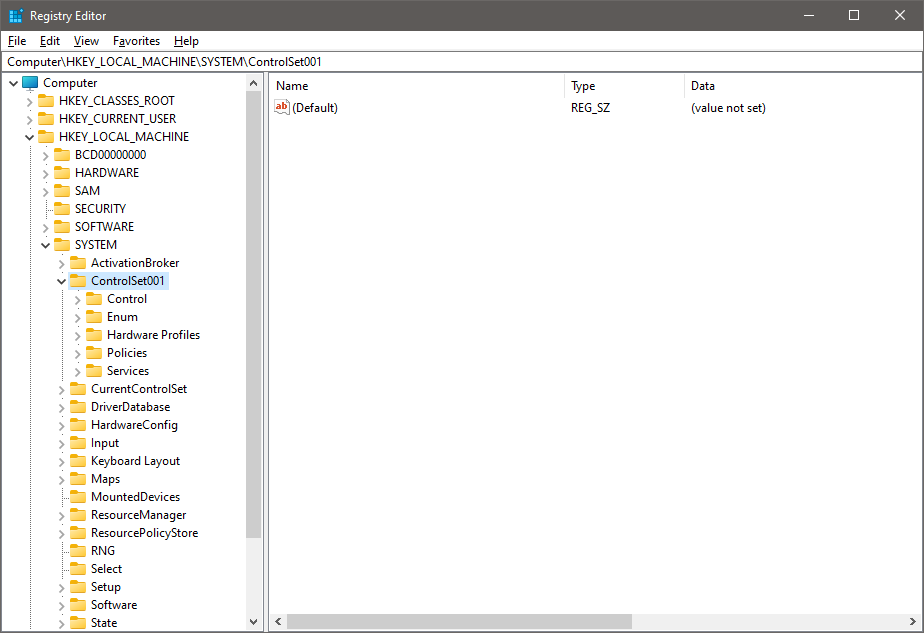Open the Help menu
This screenshot has height=633, width=924.
coord(186,41)
